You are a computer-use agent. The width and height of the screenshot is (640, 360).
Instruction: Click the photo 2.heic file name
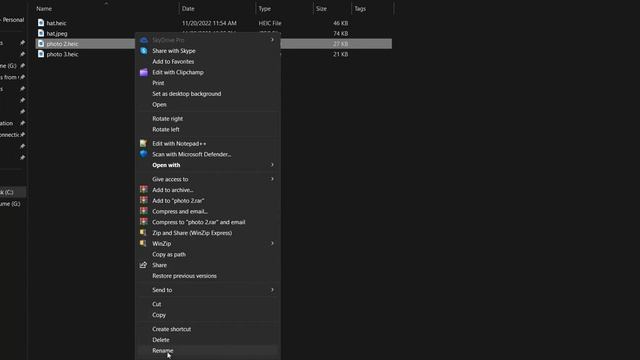[x=62, y=44]
